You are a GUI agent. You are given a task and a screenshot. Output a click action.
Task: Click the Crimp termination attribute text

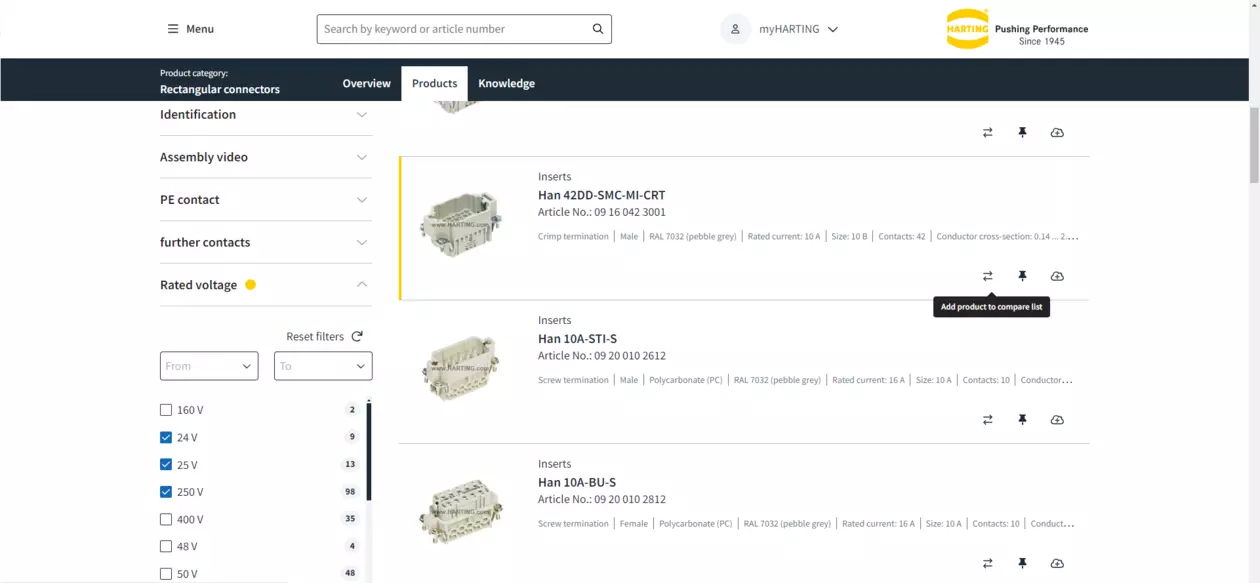pyautogui.click(x=573, y=237)
